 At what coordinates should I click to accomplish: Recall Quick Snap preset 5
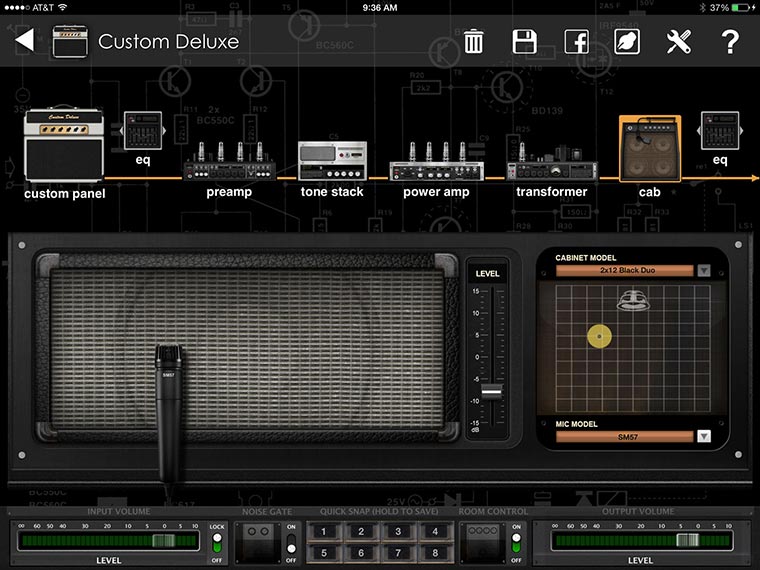324,553
